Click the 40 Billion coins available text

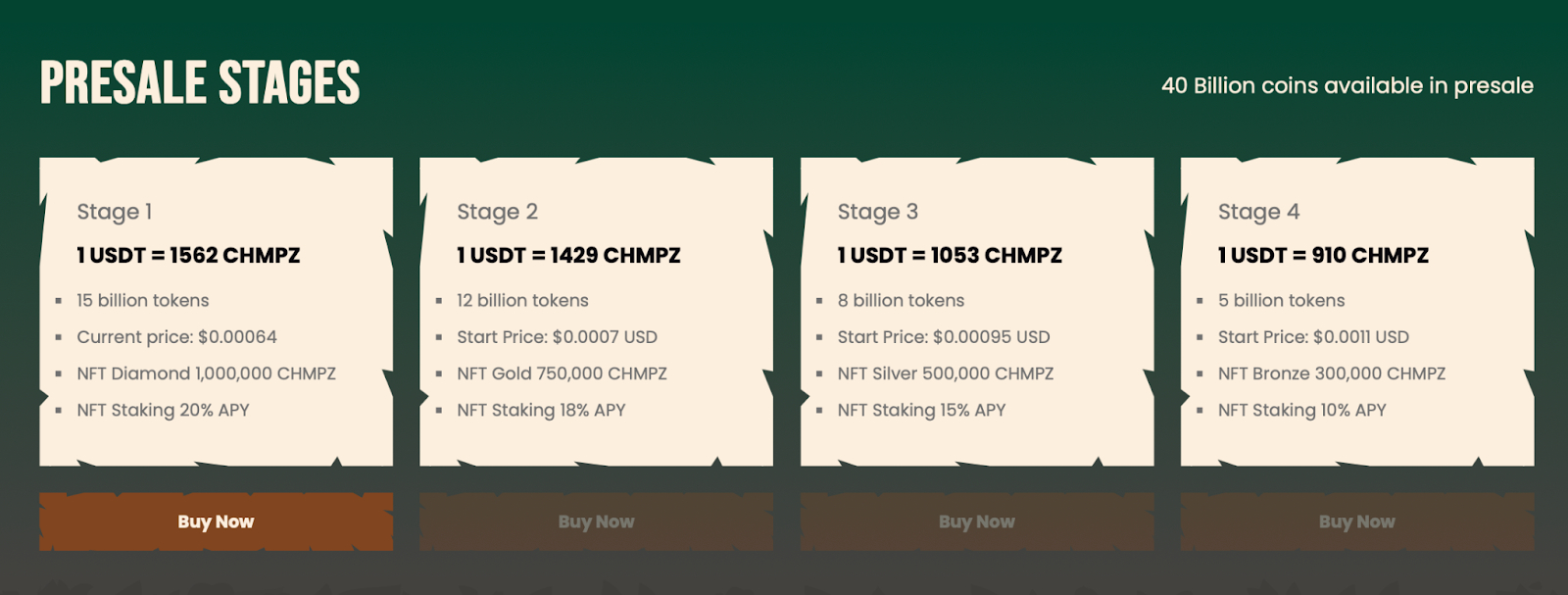[1347, 85]
